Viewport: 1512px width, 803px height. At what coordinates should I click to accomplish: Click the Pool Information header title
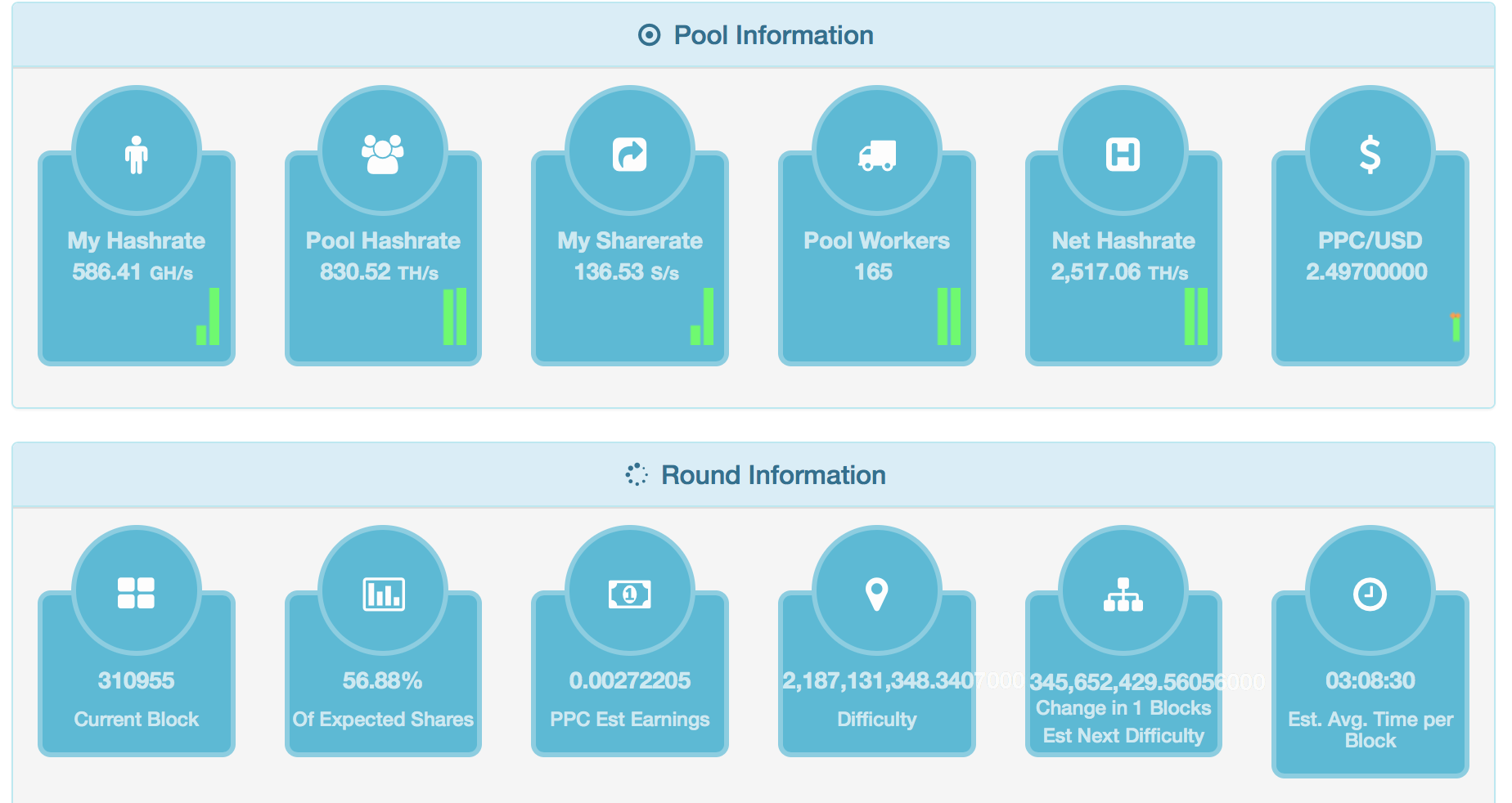tap(773, 35)
